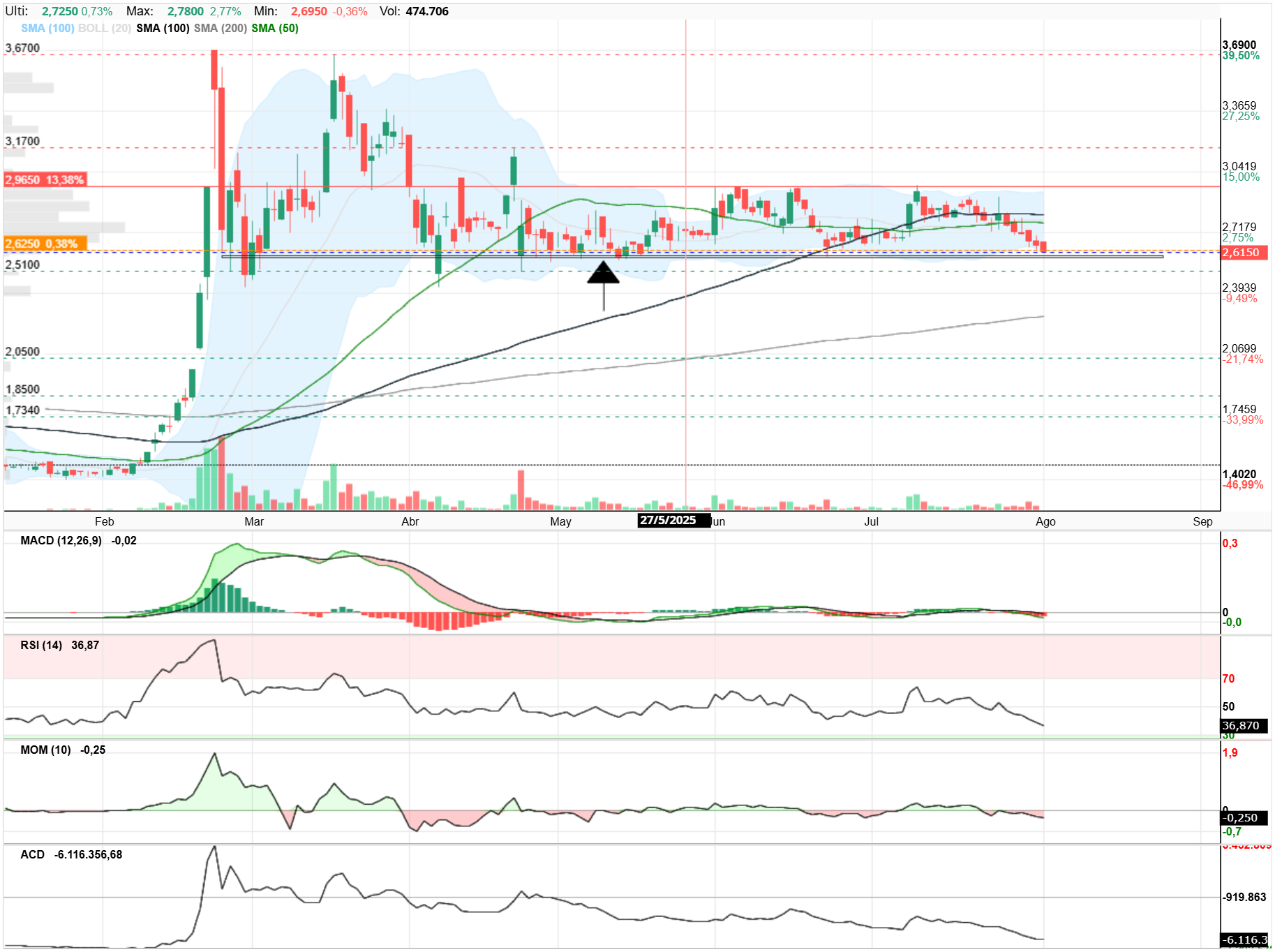The image size is (1275, 952).
Task: Click the Jul label on the time axis
Action: tap(871, 522)
